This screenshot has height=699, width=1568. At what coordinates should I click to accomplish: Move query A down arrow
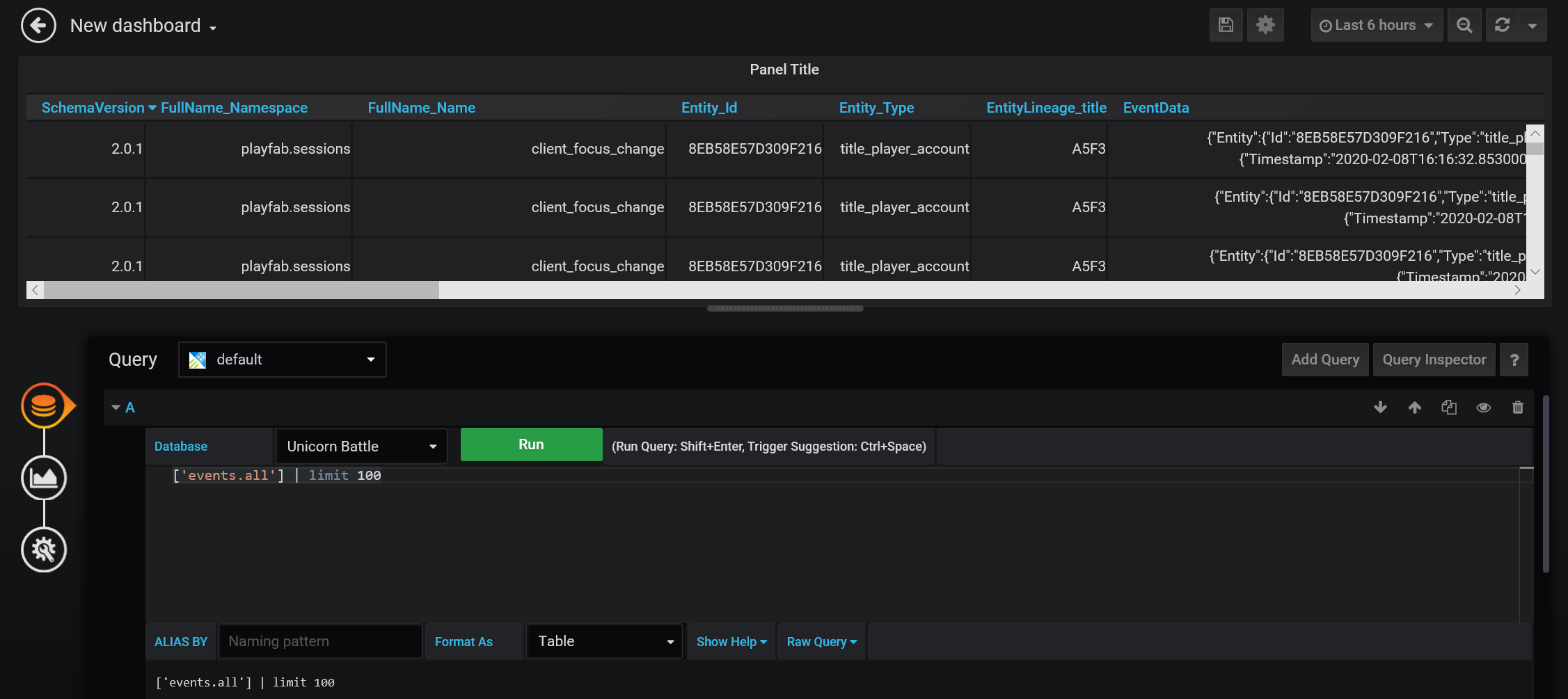(1381, 408)
